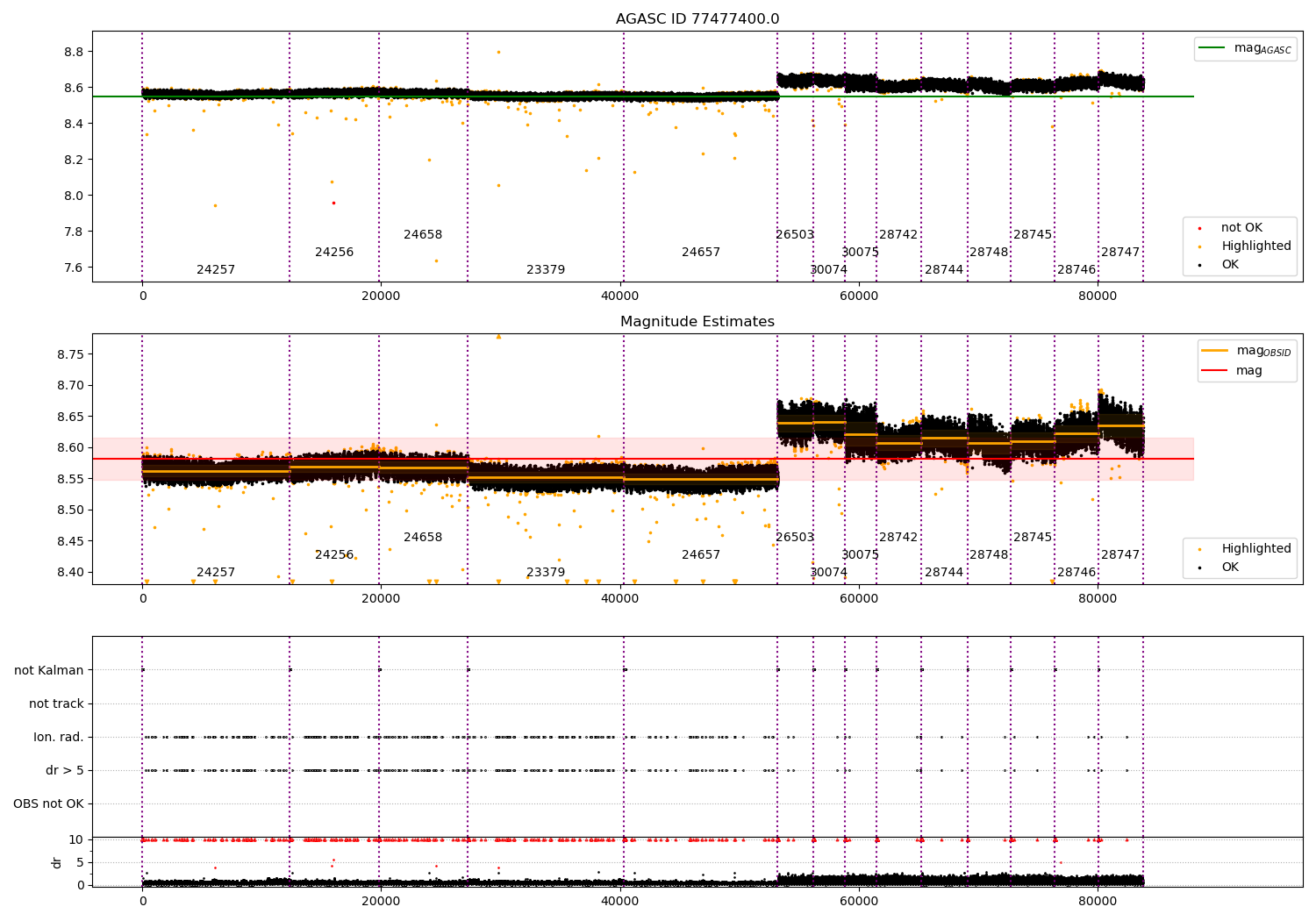
Task: Click the 8.40 y-axis tick in the Magnitude Estimates plot
Action: click(x=70, y=572)
